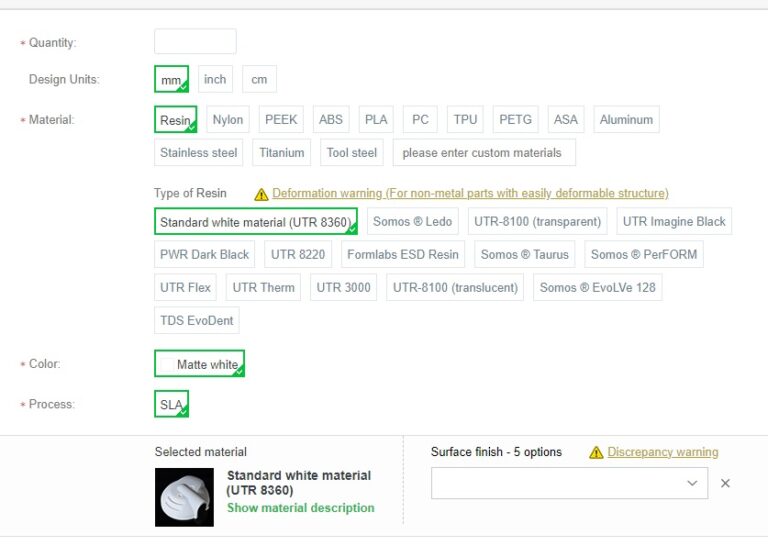The height and width of the screenshot is (557, 768).
Task: Pick the Stainless steel material
Action: pyautogui.click(x=199, y=153)
